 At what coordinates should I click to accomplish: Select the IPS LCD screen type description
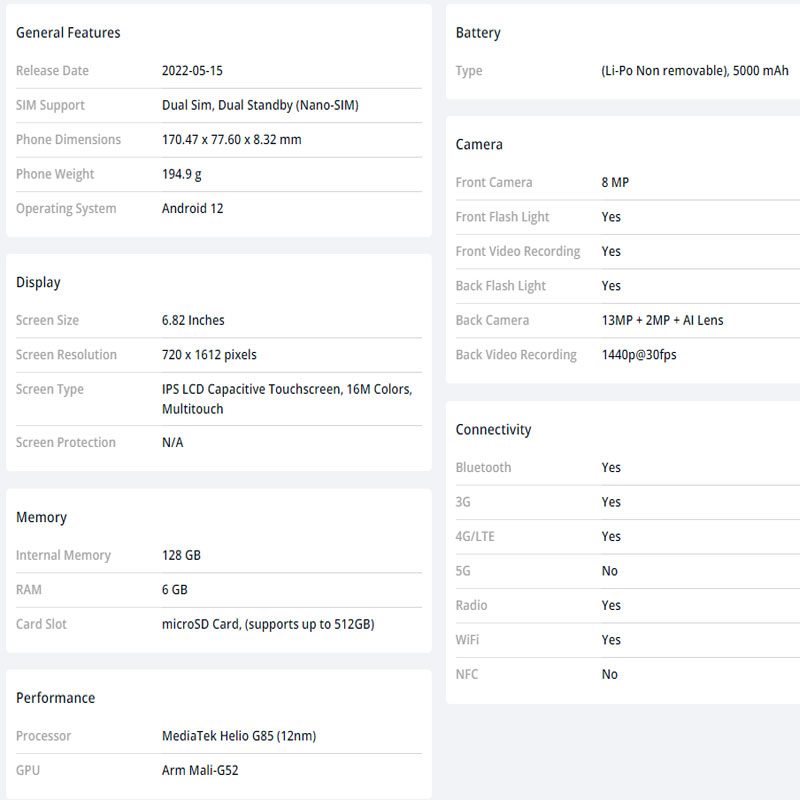[x=287, y=399]
